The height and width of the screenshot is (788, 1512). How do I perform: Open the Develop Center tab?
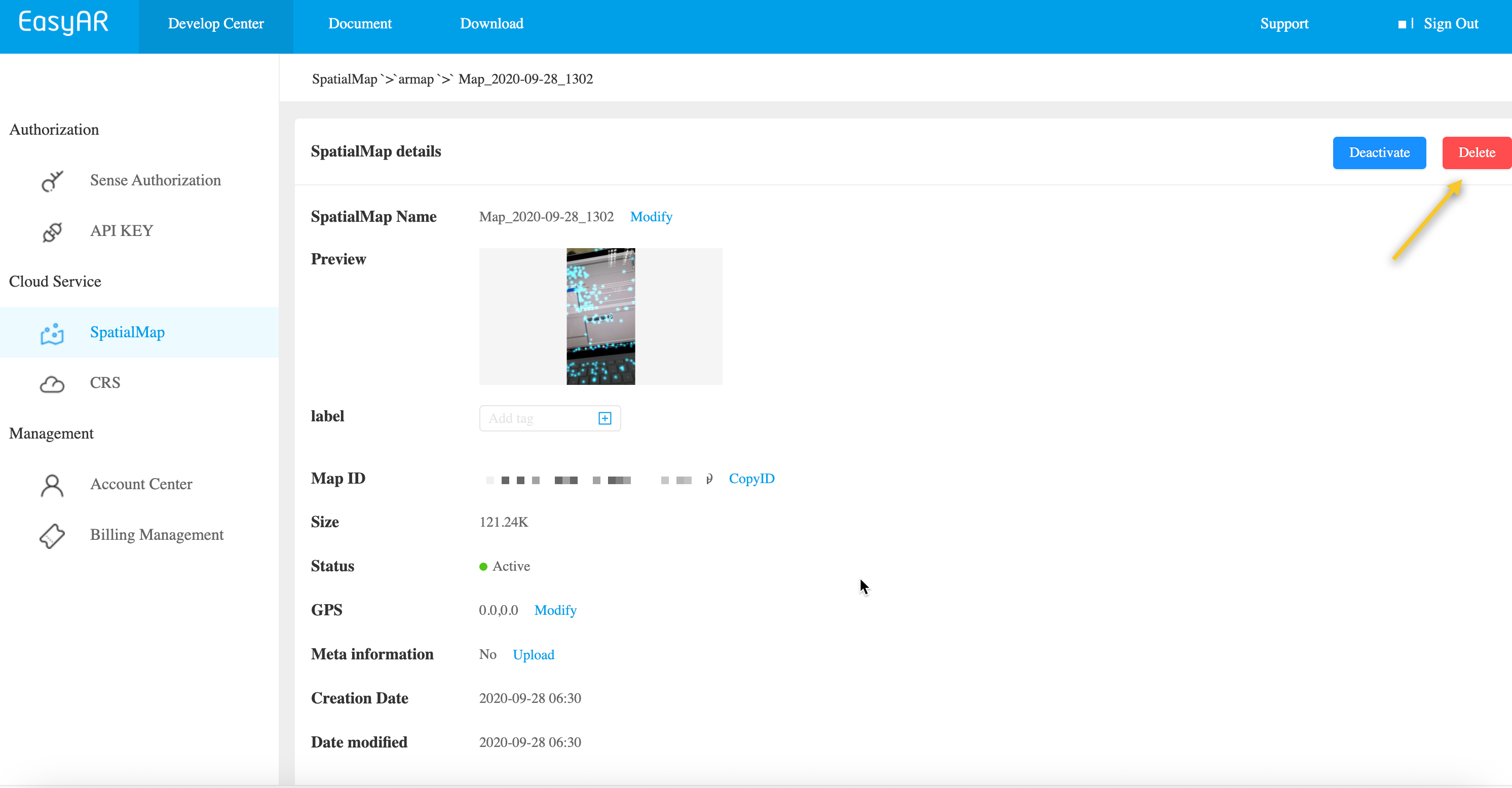[x=215, y=24]
